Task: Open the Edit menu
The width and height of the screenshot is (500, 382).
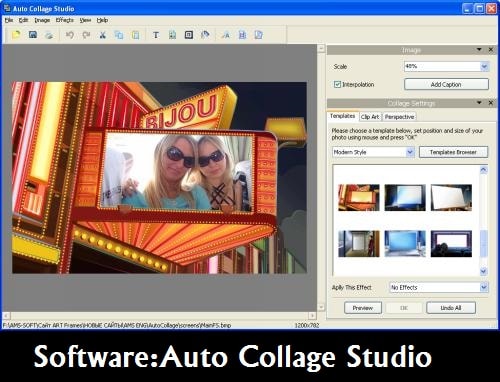Action: click(23, 20)
